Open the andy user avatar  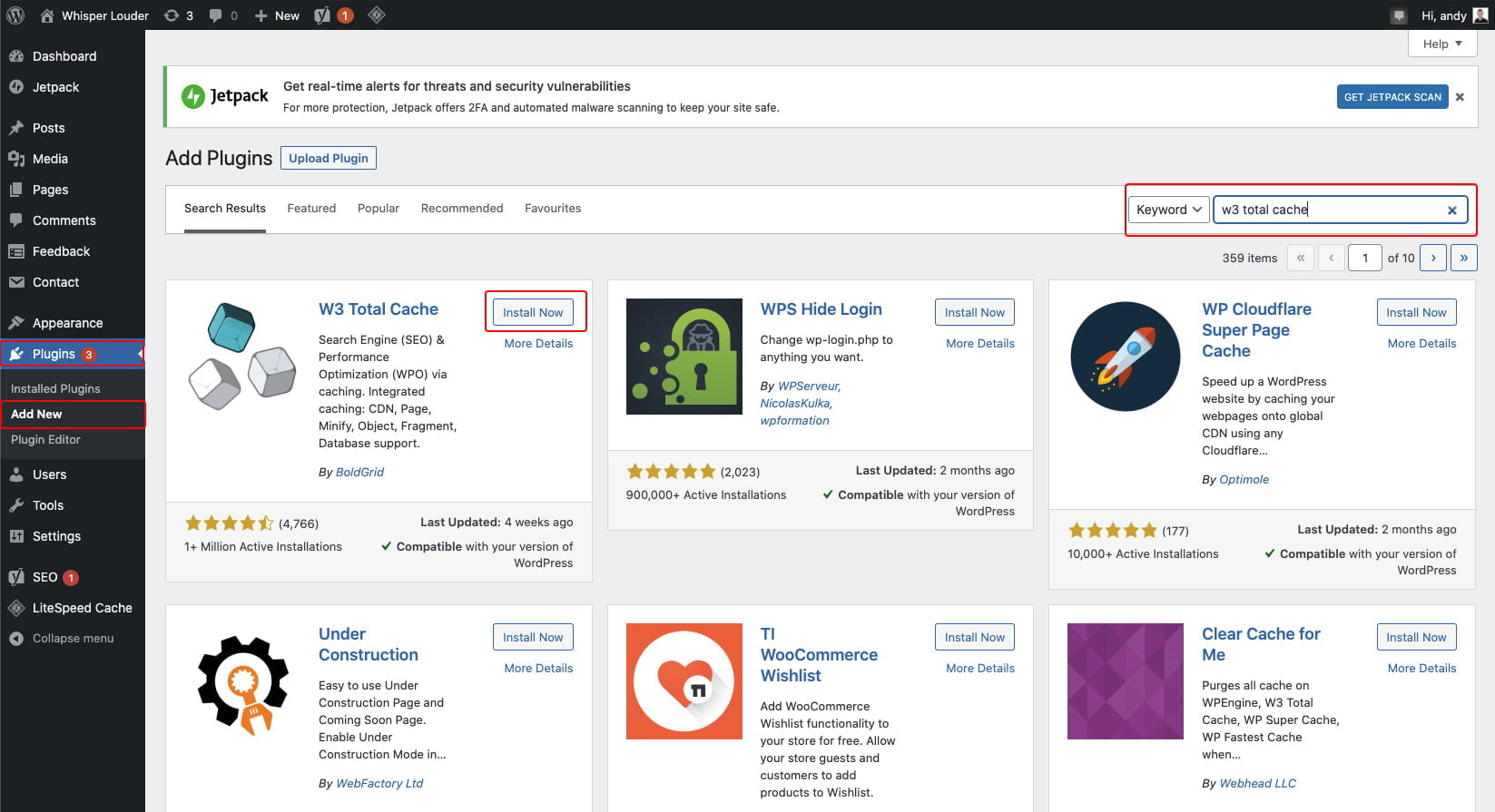click(x=1480, y=15)
